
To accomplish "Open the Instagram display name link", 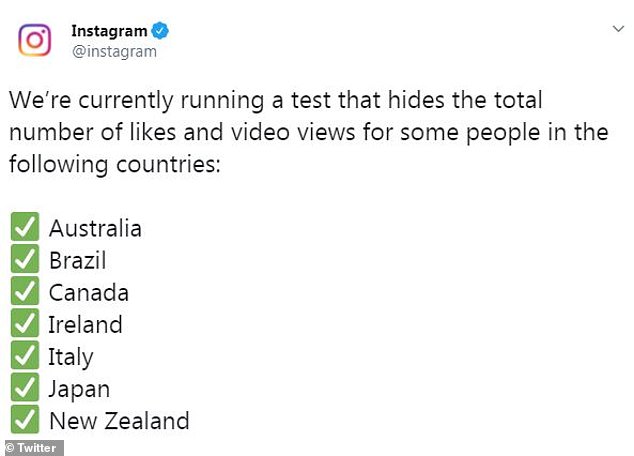I will coord(108,31).
